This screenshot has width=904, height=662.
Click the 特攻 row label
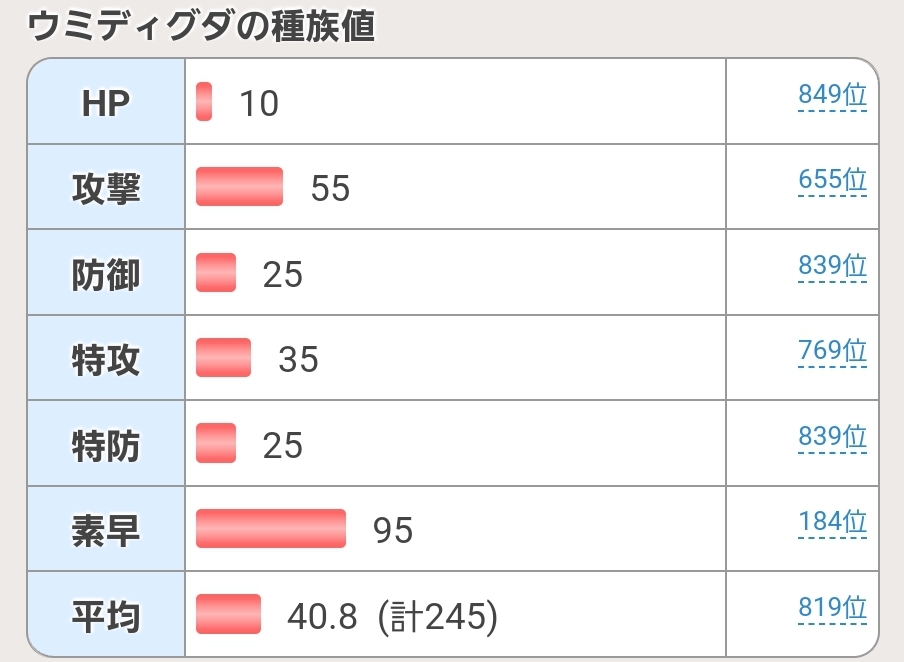pyautogui.click(x=106, y=359)
